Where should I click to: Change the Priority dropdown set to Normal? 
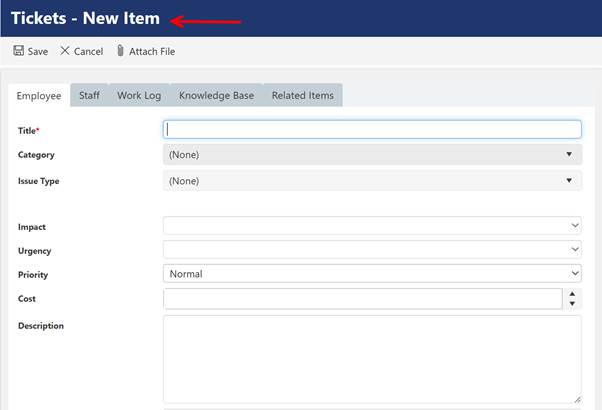[371, 273]
